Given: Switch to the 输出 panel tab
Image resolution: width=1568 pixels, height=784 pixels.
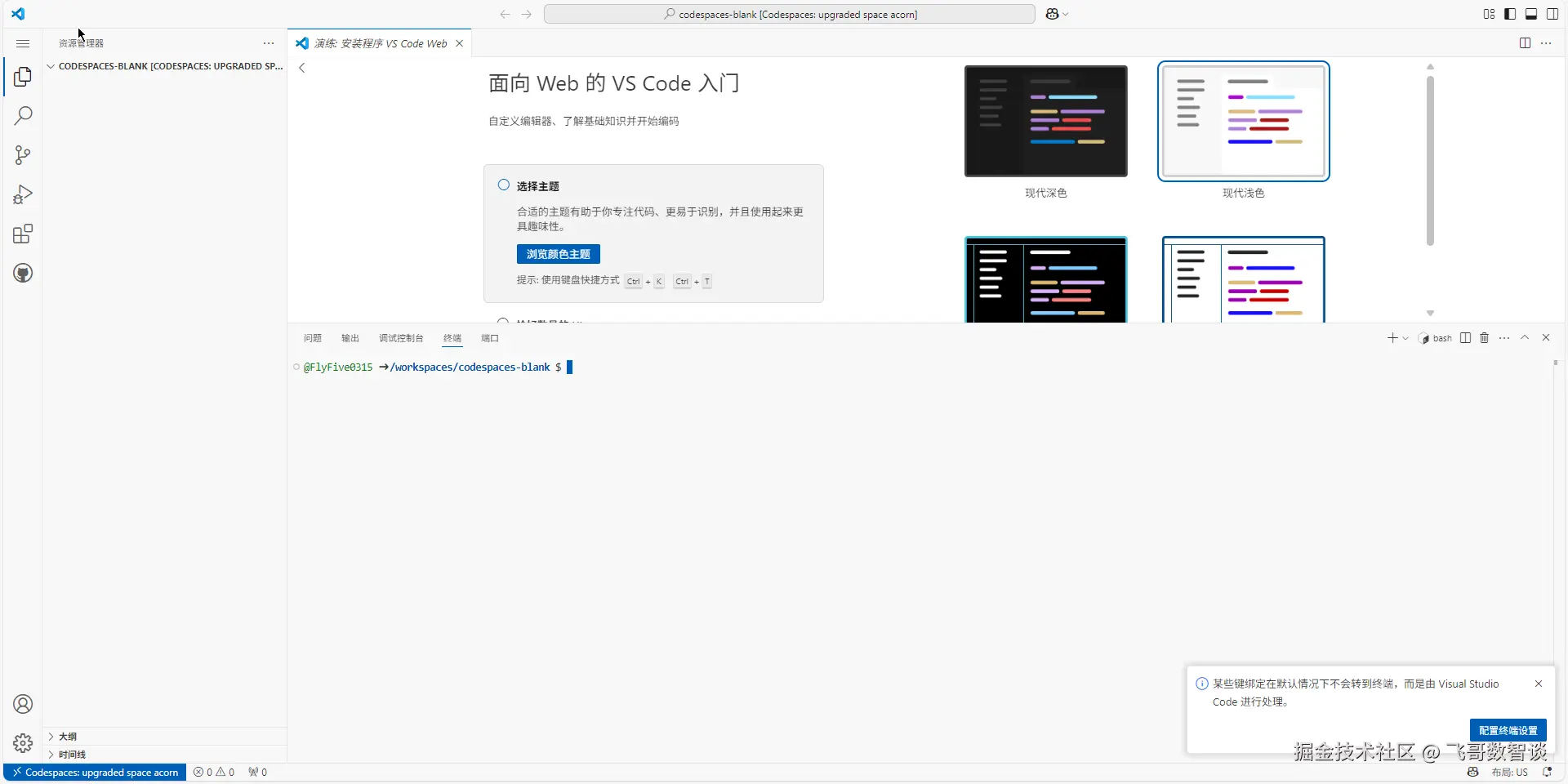Looking at the screenshot, I should (x=350, y=338).
